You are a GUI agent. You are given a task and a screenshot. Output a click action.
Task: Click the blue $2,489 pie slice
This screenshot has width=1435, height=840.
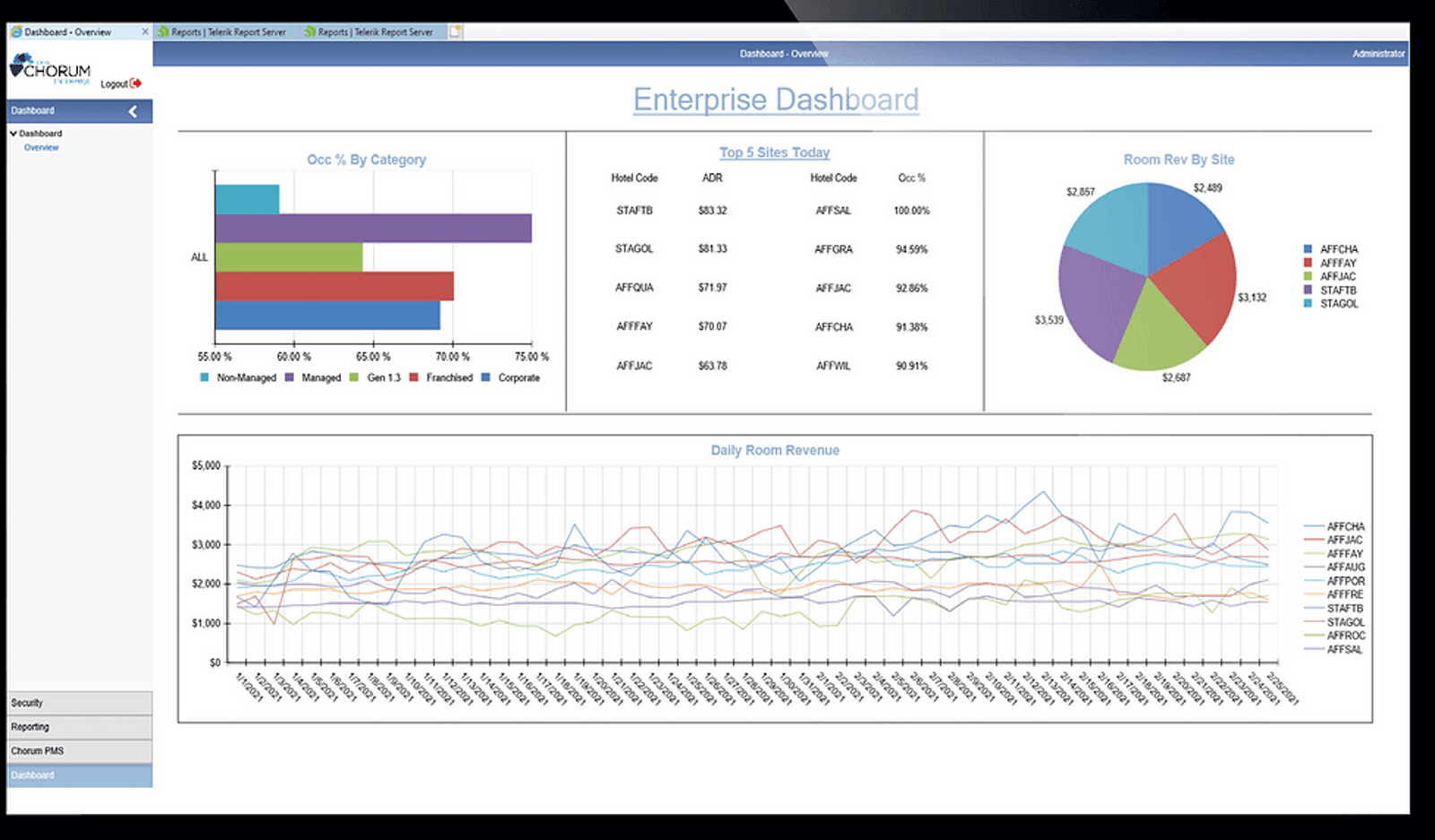pyautogui.click(x=1177, y=224)
